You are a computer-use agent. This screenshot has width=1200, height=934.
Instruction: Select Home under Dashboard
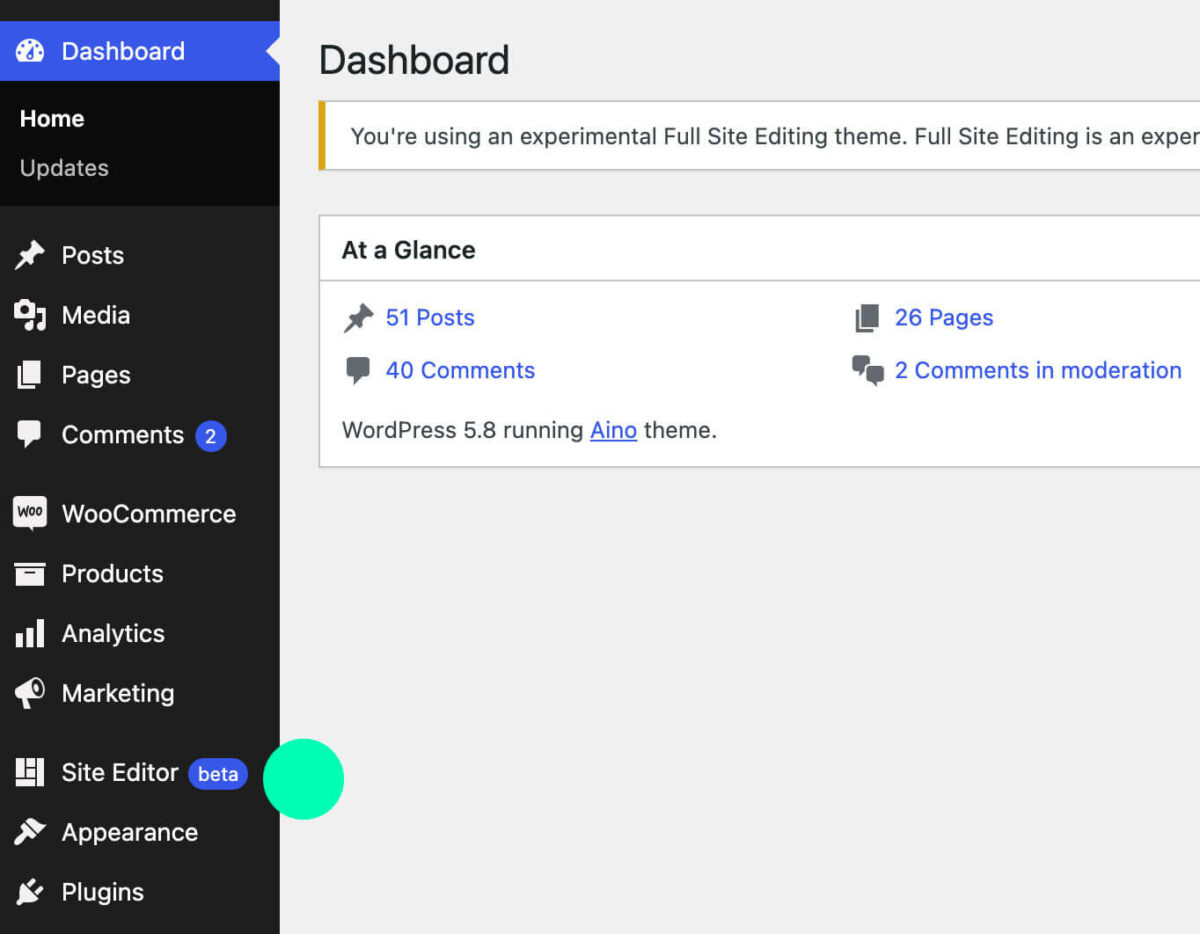51,118
